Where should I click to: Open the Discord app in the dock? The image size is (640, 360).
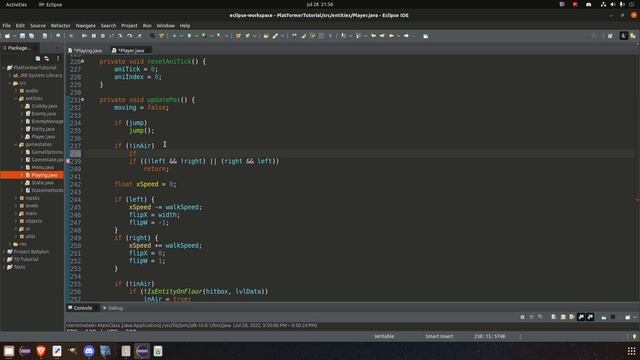pos(89,351)
